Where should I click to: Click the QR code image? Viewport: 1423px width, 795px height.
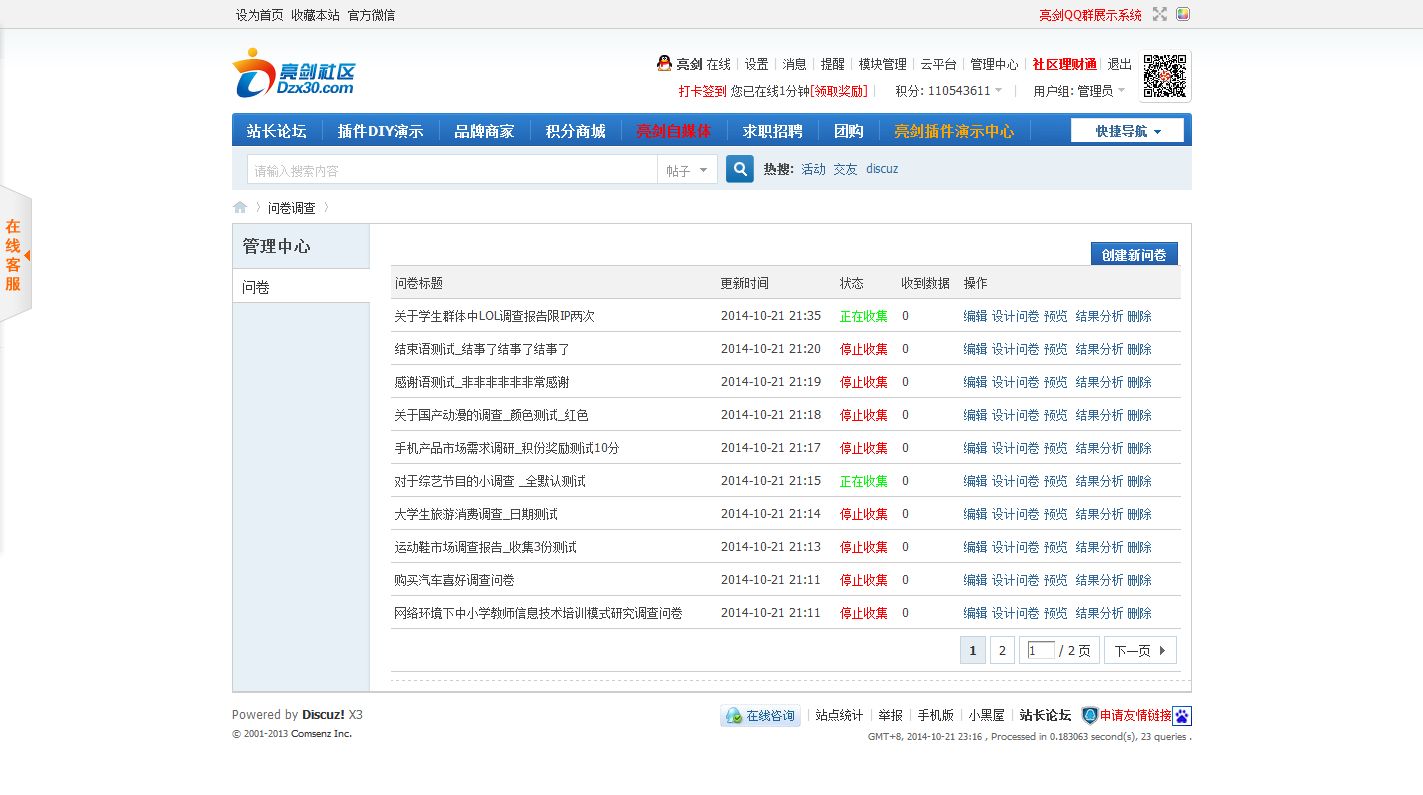(x=1165, y=76)
